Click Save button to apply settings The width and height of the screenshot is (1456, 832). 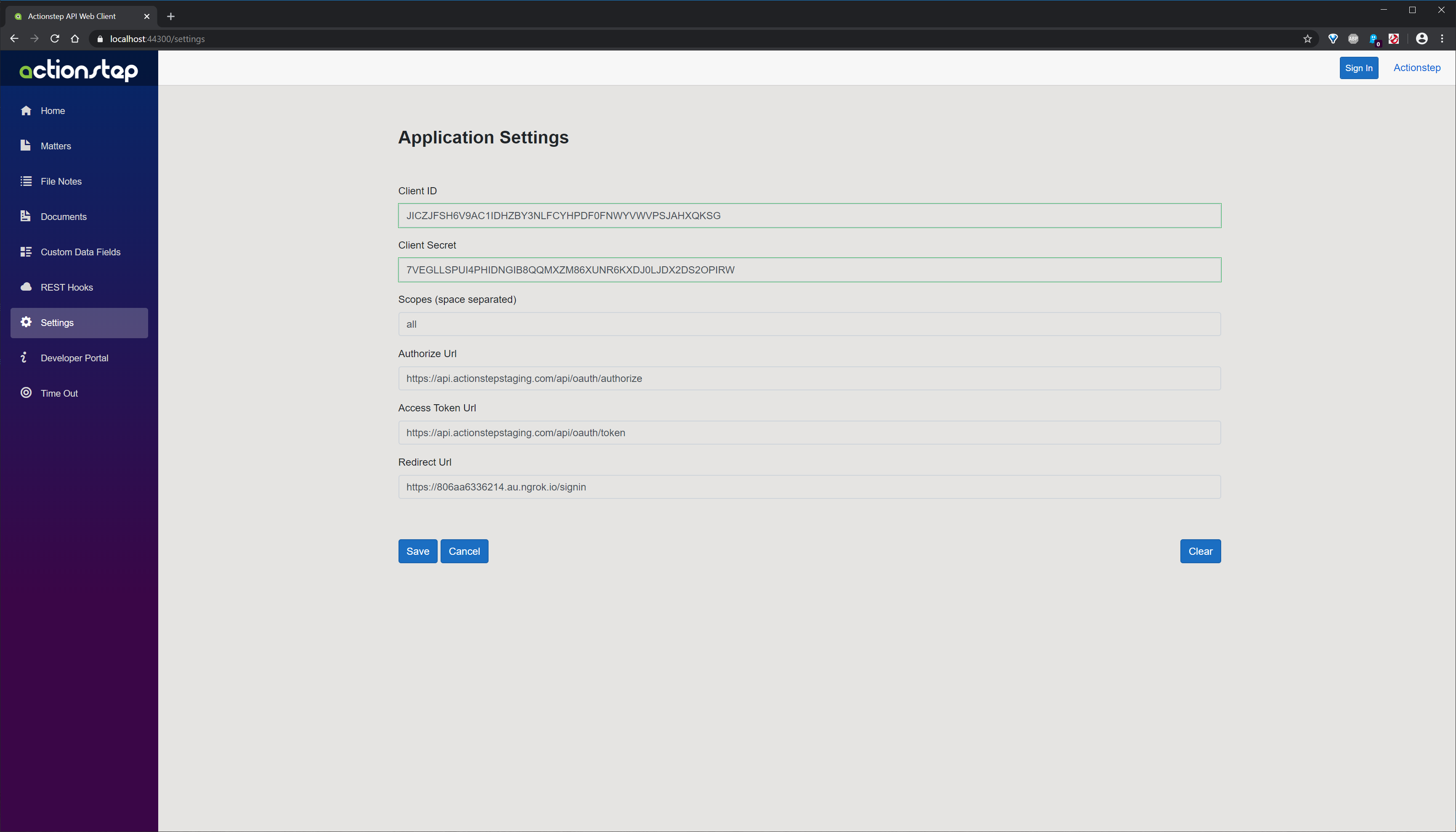coord(418,551)
